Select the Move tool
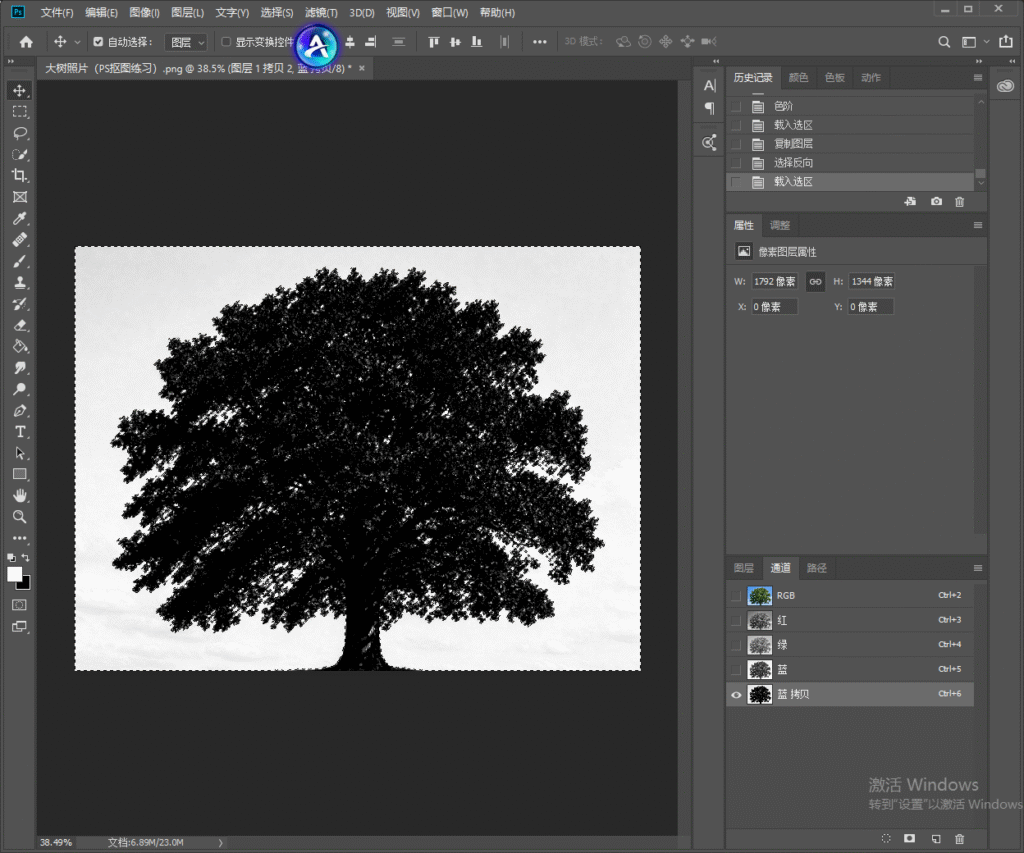This screenshot has width=1024, height=853. point(20,91)
